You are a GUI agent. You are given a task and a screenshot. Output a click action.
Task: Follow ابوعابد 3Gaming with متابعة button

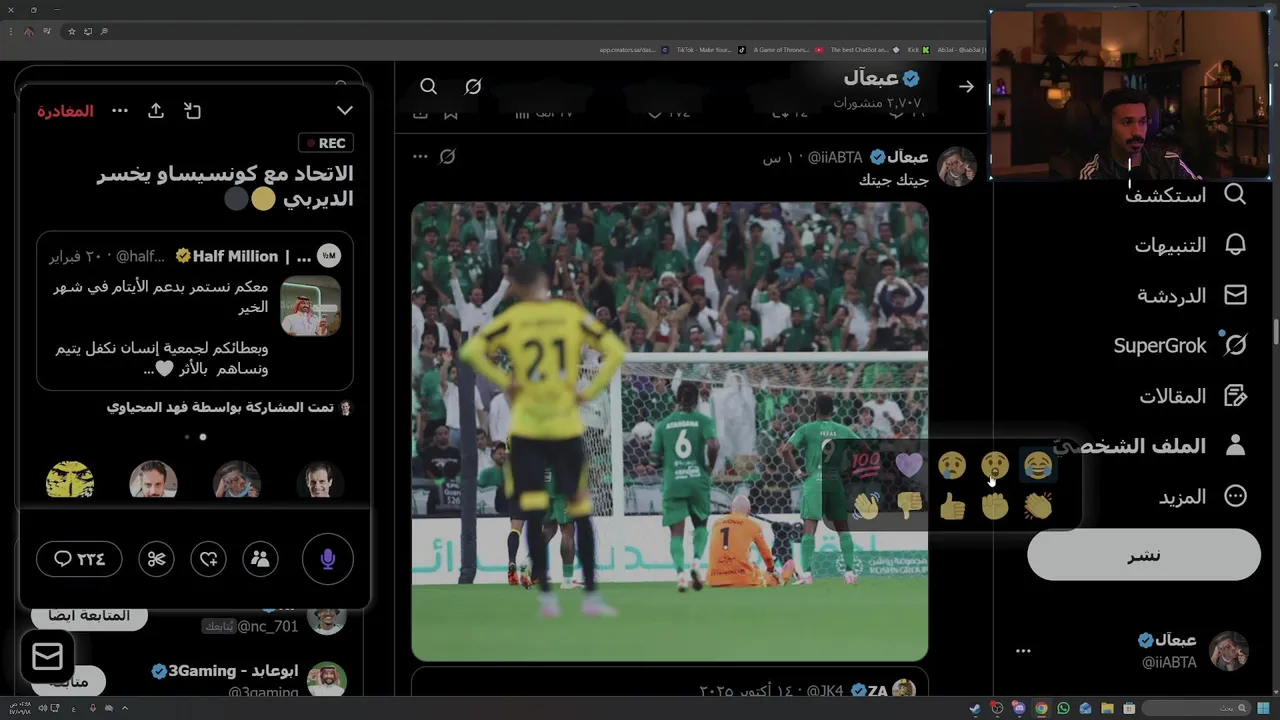[x=69, y=681]
